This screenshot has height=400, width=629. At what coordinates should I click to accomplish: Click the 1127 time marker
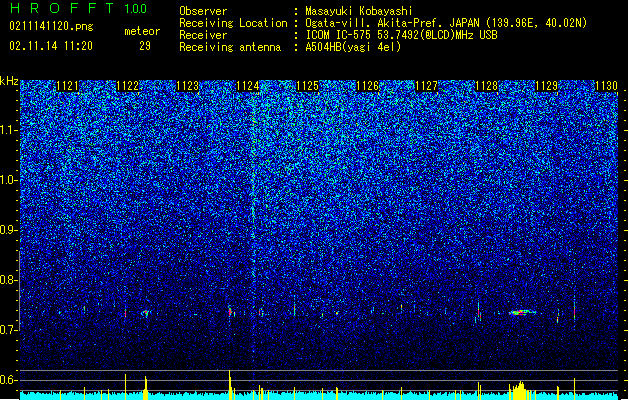[x=427, y=86]
